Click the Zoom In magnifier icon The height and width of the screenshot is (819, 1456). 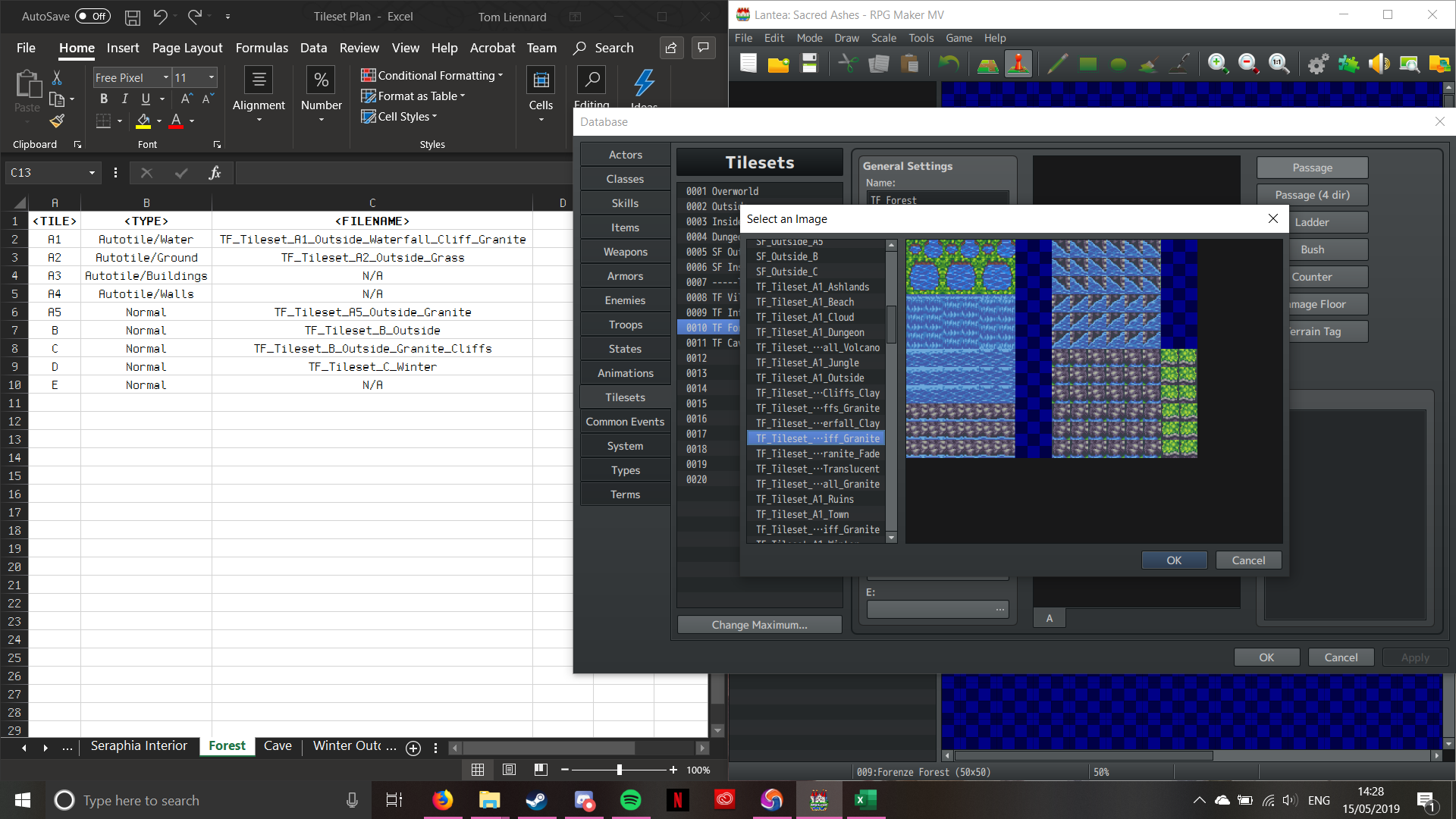coord(1217,64)
